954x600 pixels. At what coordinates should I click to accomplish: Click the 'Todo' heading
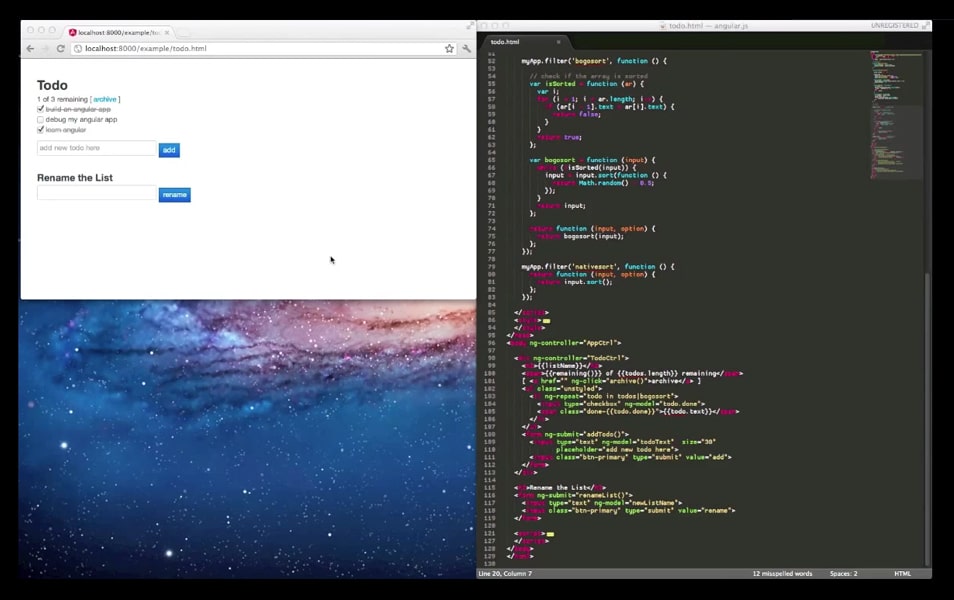pyautogui.click(x=52, y=85)
